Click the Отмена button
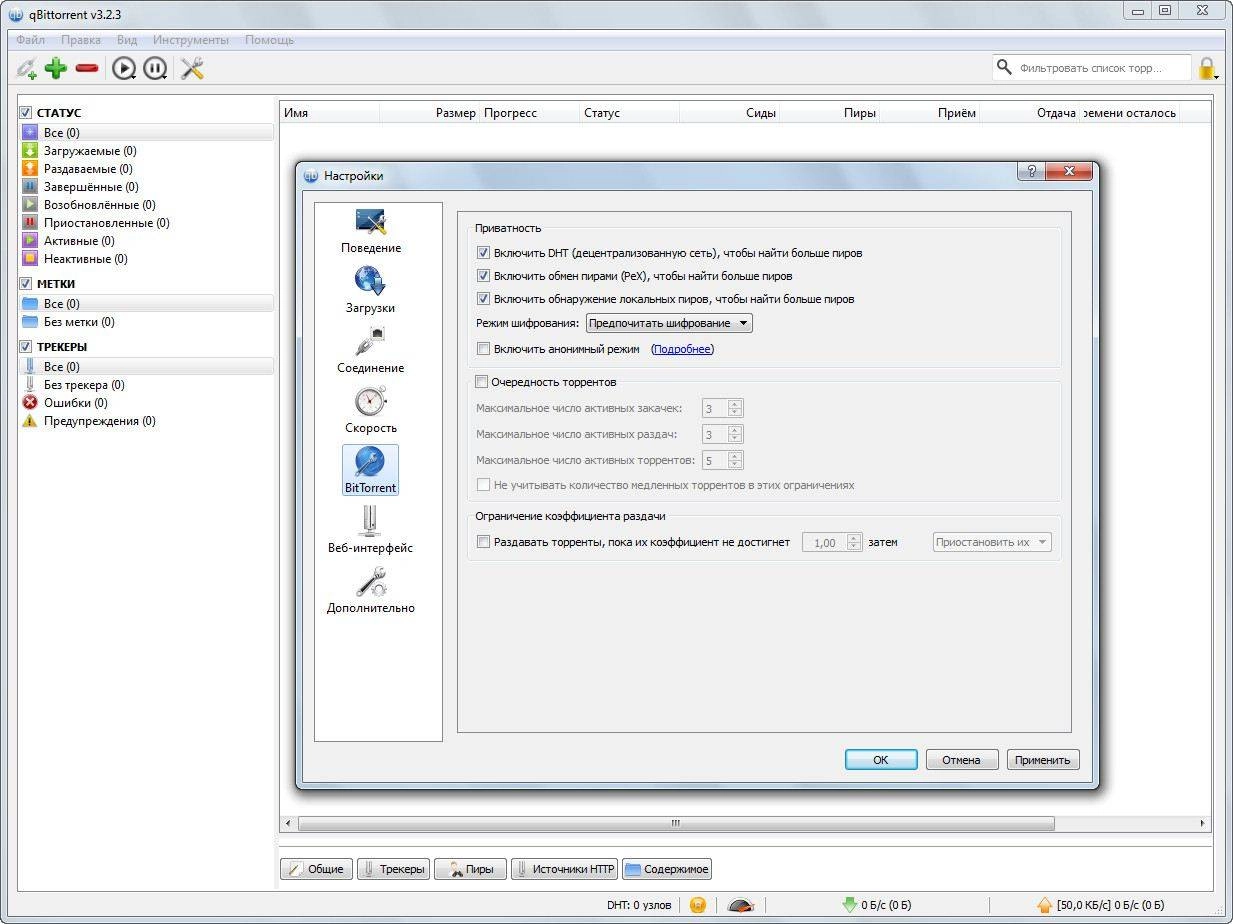The height and width of the screenshot is (924, 1233). tap(961, 760)
